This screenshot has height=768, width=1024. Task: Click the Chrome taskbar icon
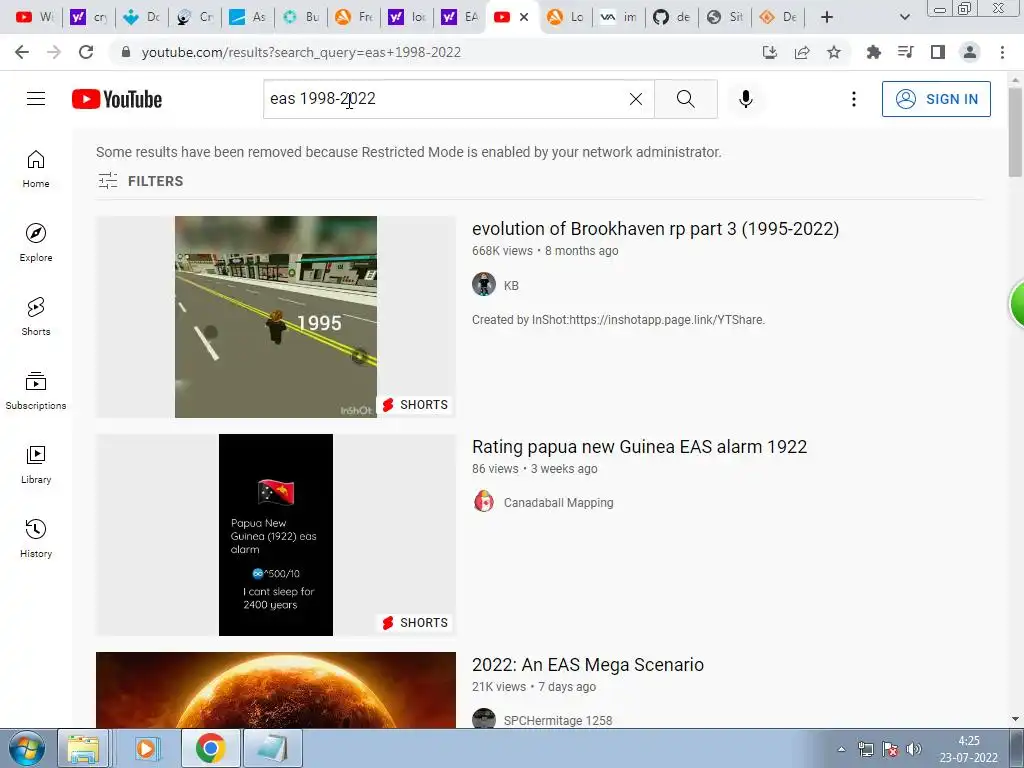(x=210, y=748)
